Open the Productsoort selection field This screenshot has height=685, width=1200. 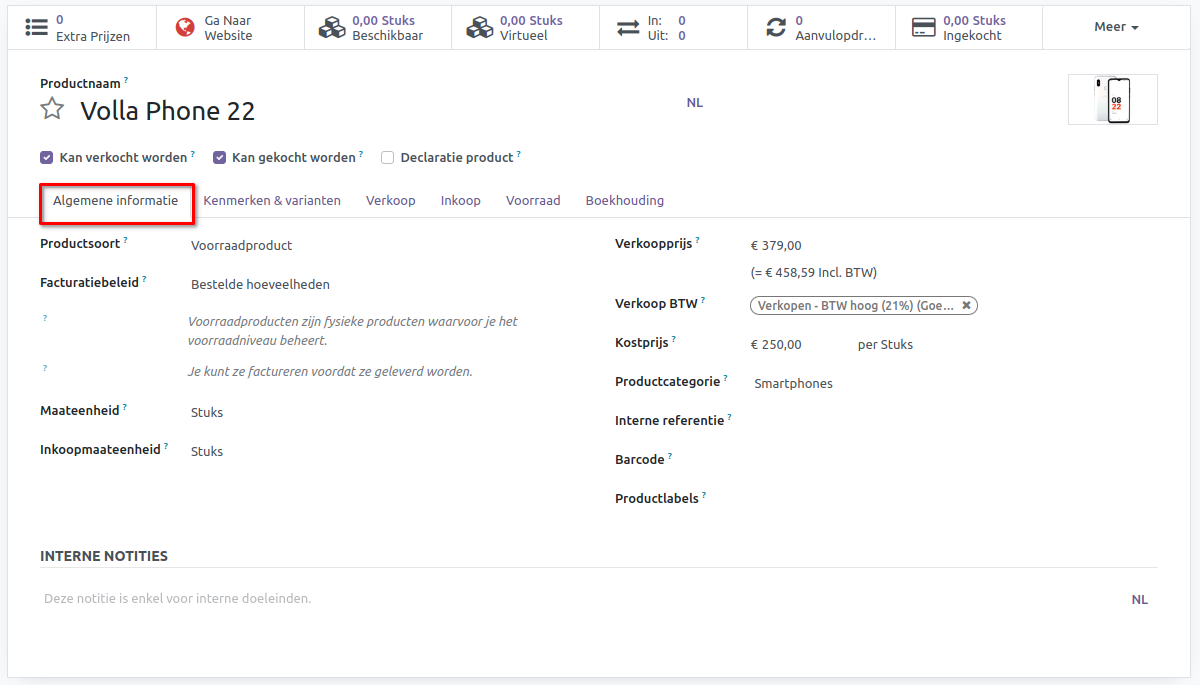point(380,245)
